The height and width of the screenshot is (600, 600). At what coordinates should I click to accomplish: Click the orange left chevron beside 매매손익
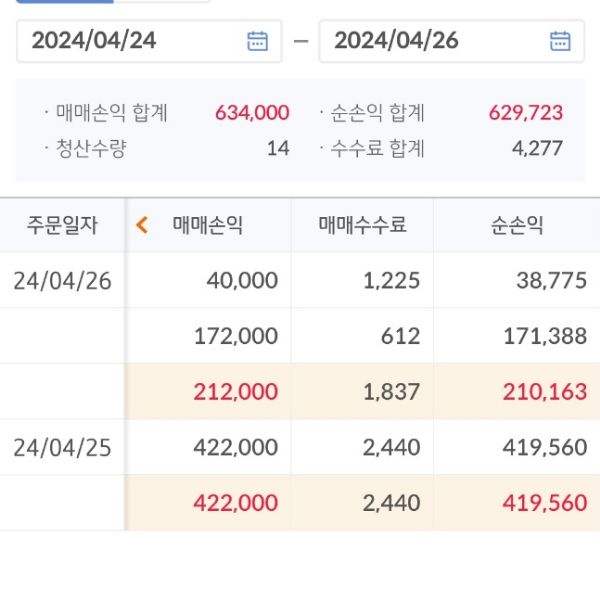(142, 225)
